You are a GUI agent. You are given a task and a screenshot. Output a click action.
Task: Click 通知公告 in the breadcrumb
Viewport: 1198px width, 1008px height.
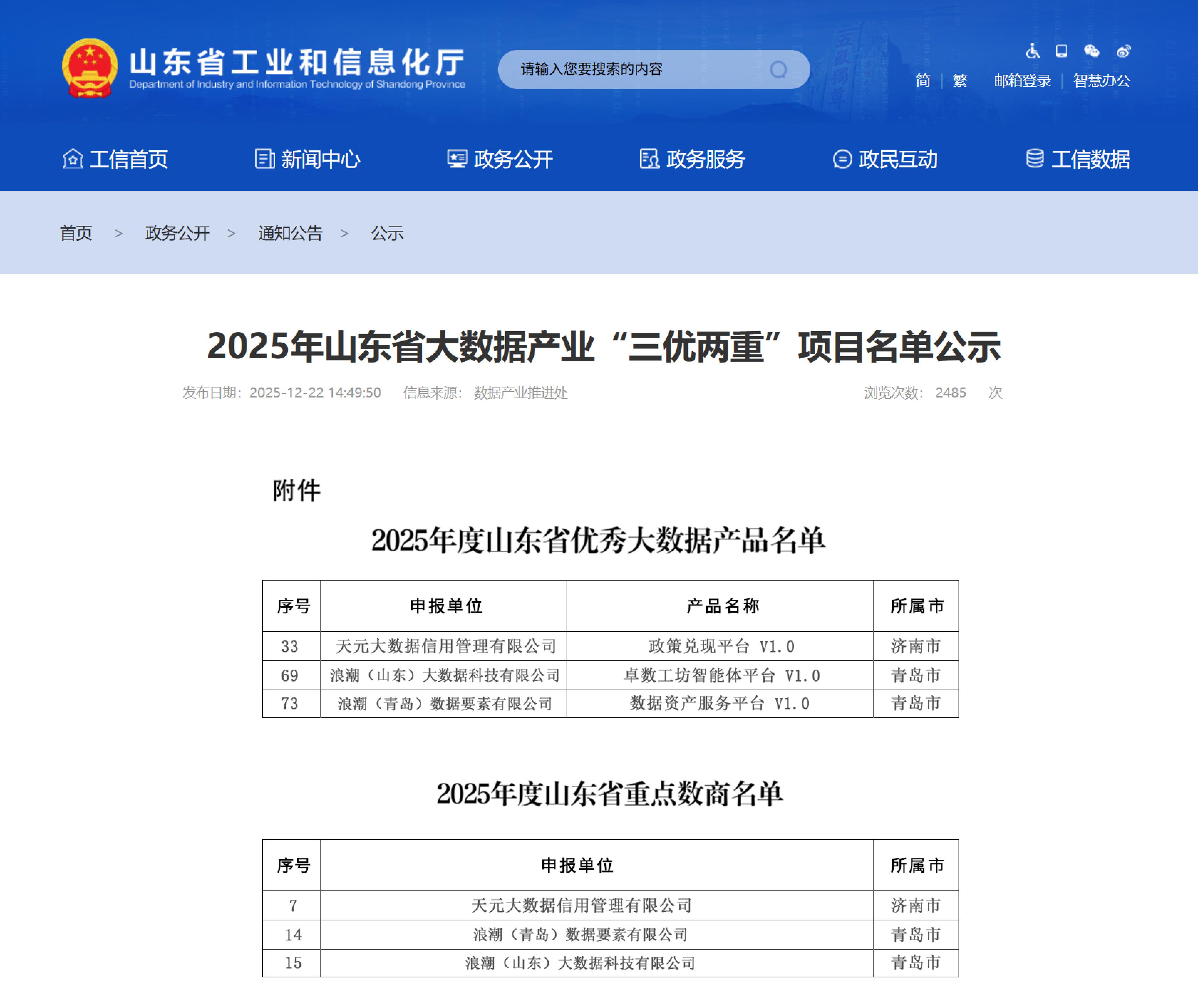point(290,233)
